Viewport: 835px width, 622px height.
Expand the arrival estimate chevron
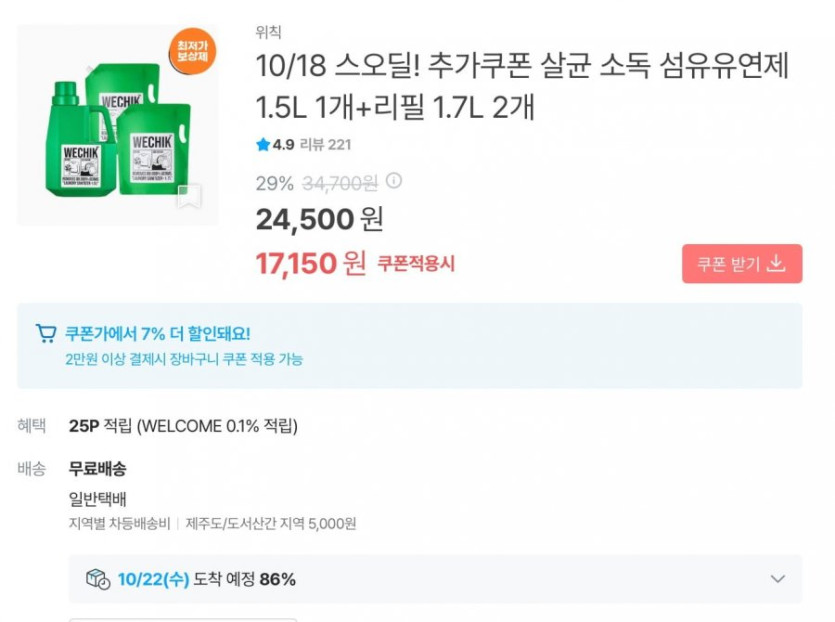pyautogui.click(x=777, y=579)
